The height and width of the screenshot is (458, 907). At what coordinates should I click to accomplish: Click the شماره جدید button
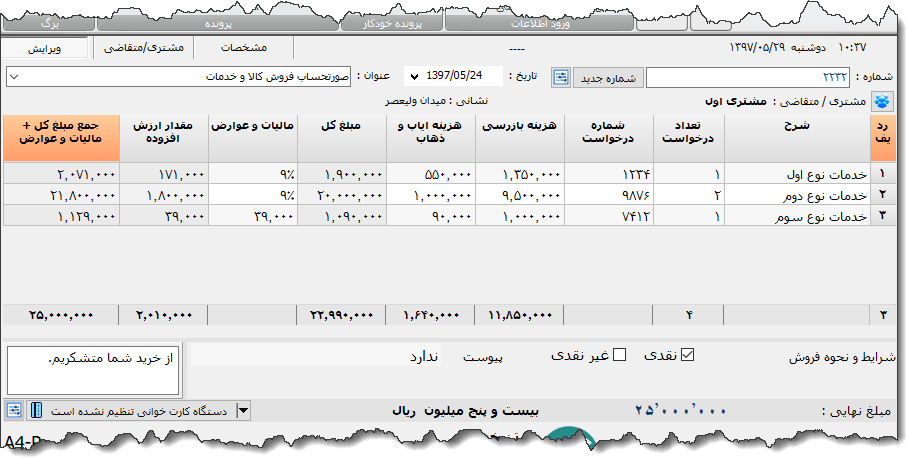click(x=607, y=78)
